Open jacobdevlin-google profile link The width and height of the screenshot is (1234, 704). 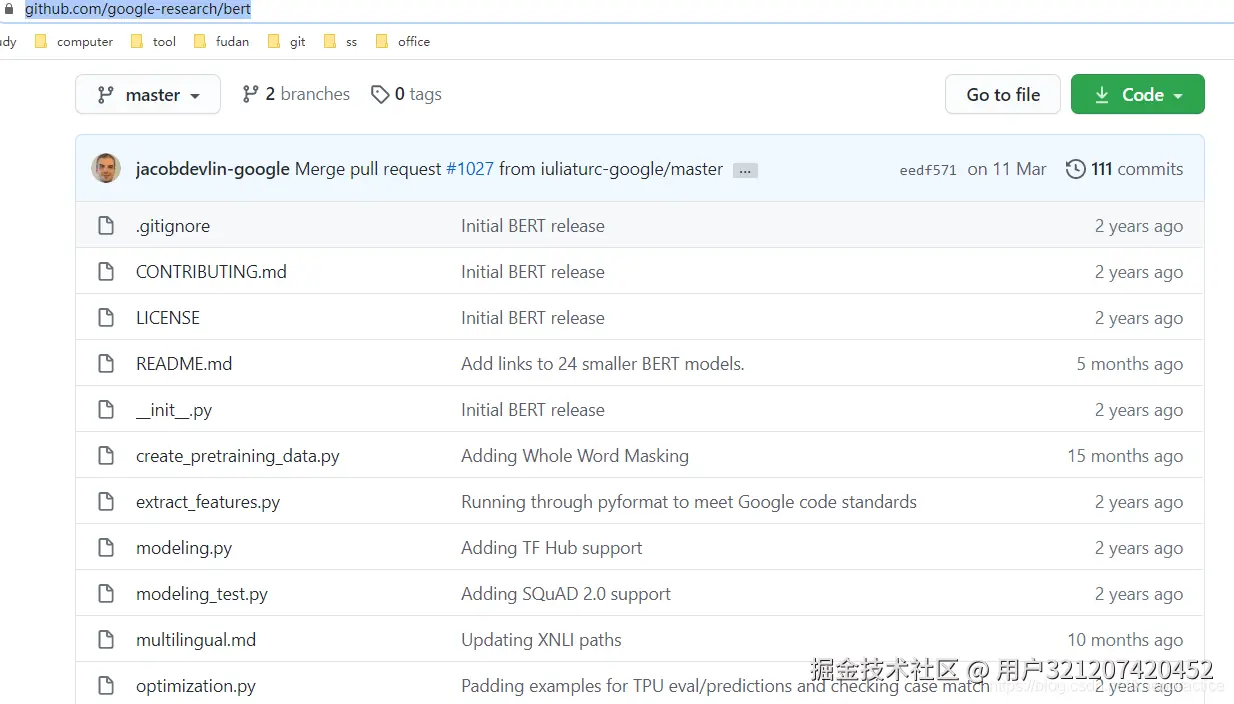coord(213,169)
